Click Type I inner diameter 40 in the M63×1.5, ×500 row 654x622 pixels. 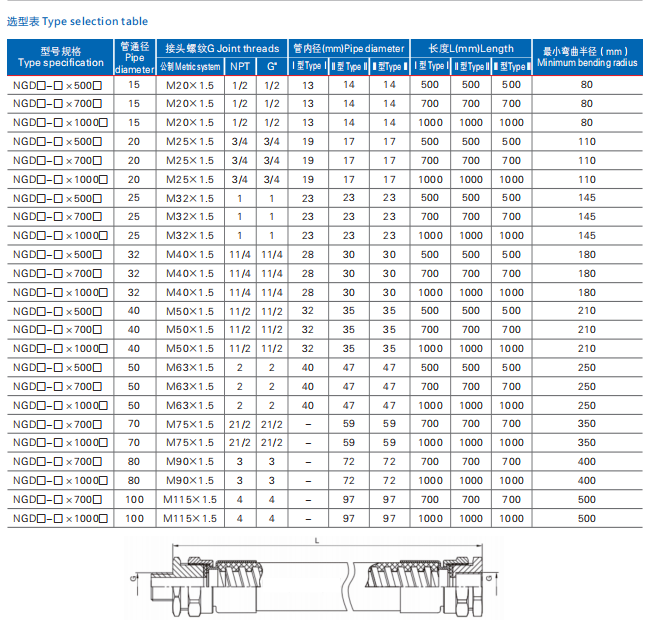308,368
